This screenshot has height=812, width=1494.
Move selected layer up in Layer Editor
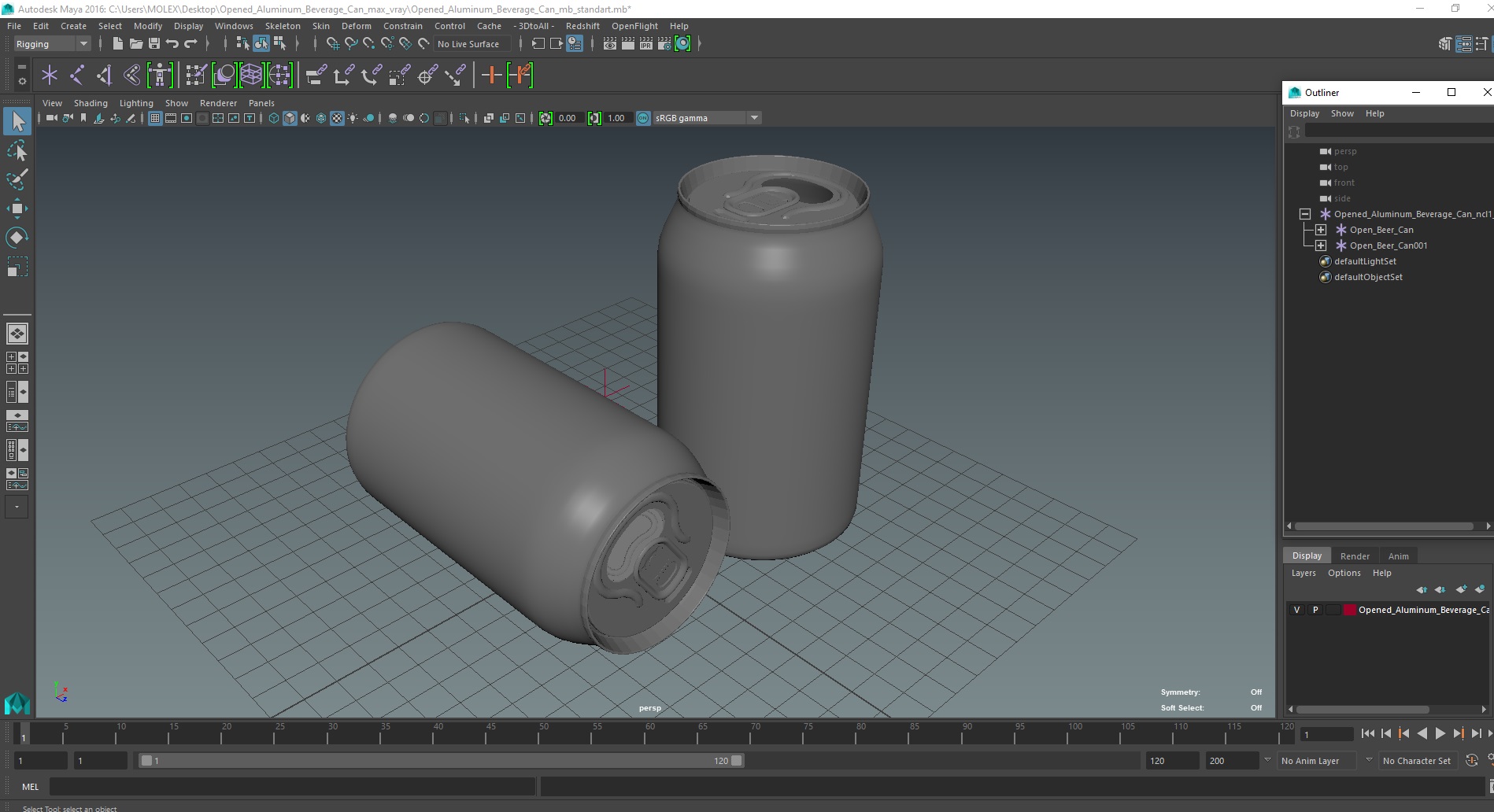1422,589
